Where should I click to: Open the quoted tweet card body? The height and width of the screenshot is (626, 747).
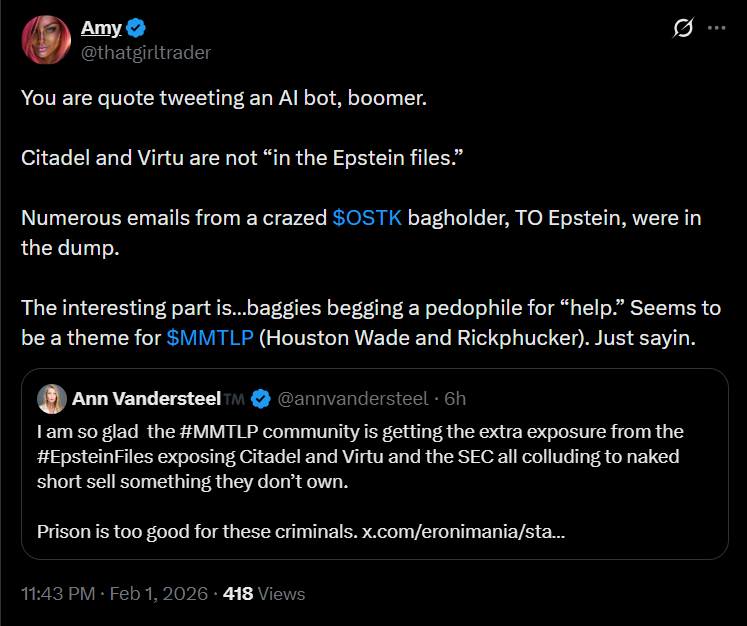(375, 464)
